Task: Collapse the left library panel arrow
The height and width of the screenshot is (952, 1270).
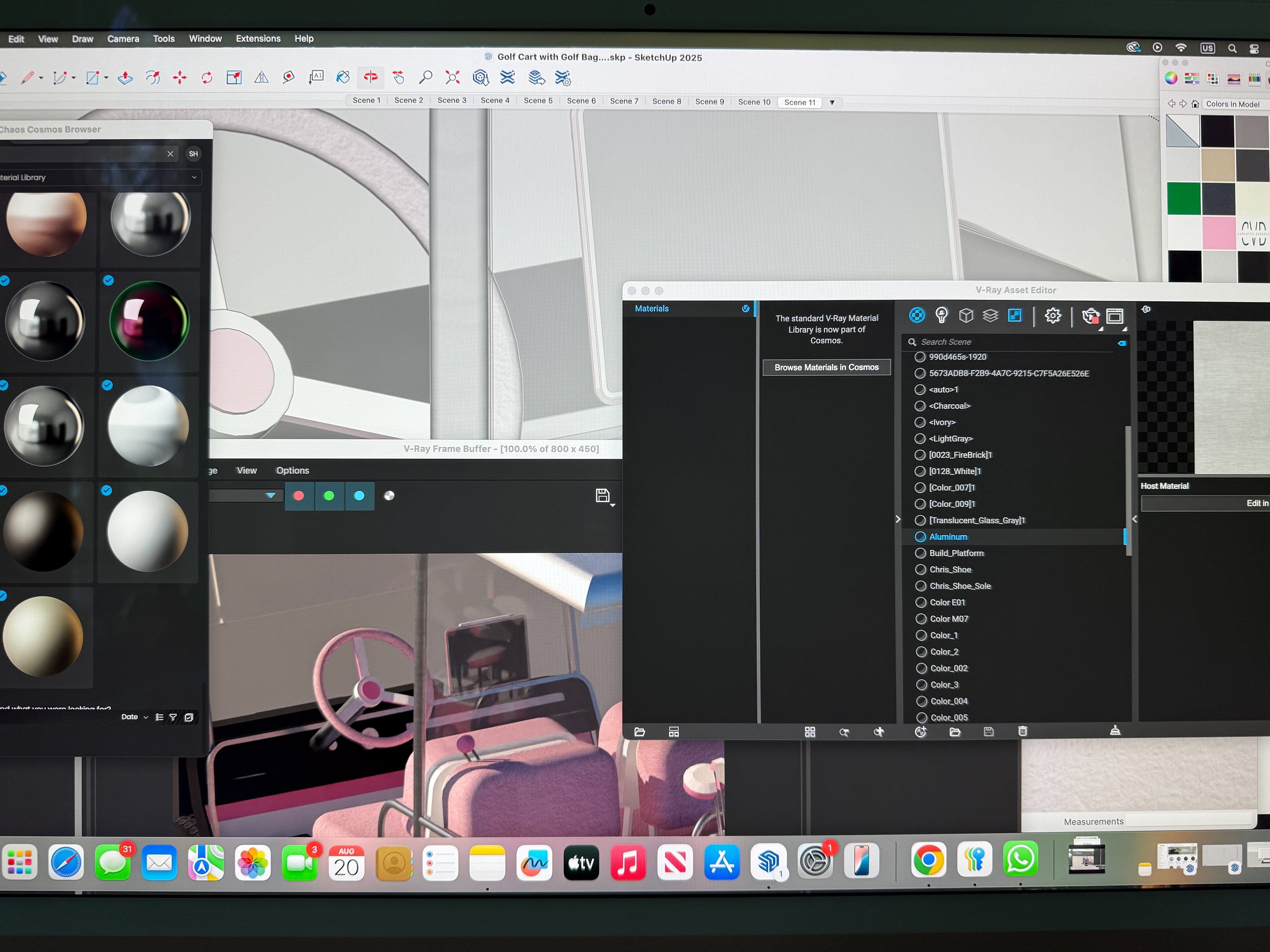Action: 898,519
